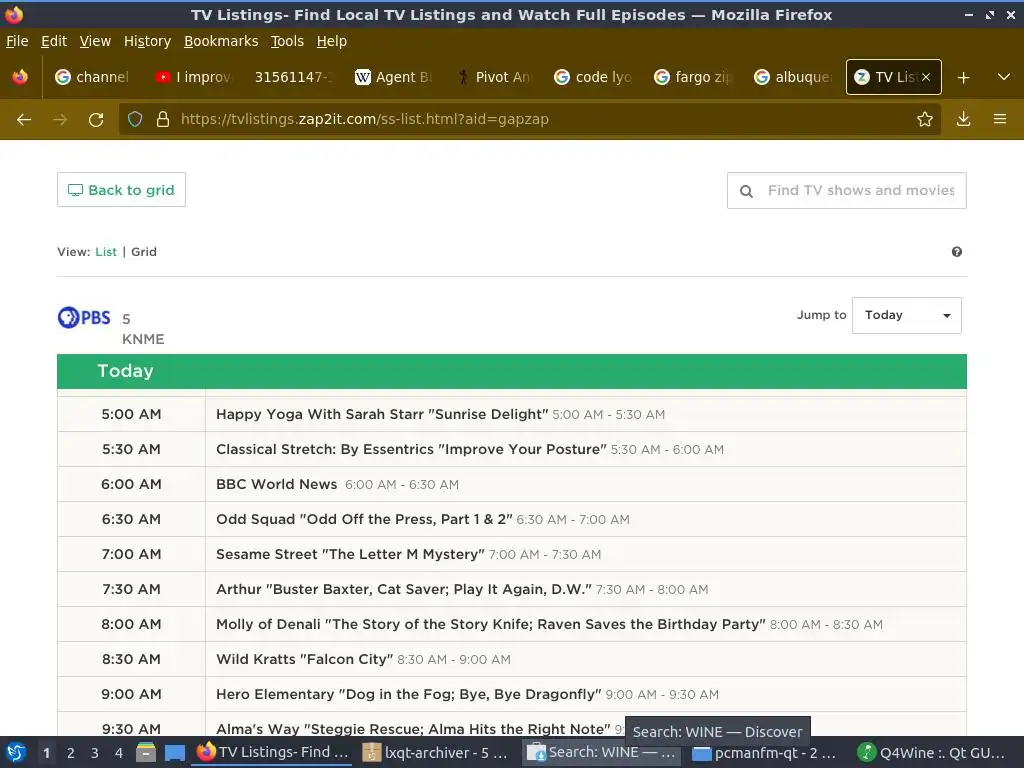1024x768 pixels.
Task: Reload the page using the refresh icon
Action: [96, 120]
